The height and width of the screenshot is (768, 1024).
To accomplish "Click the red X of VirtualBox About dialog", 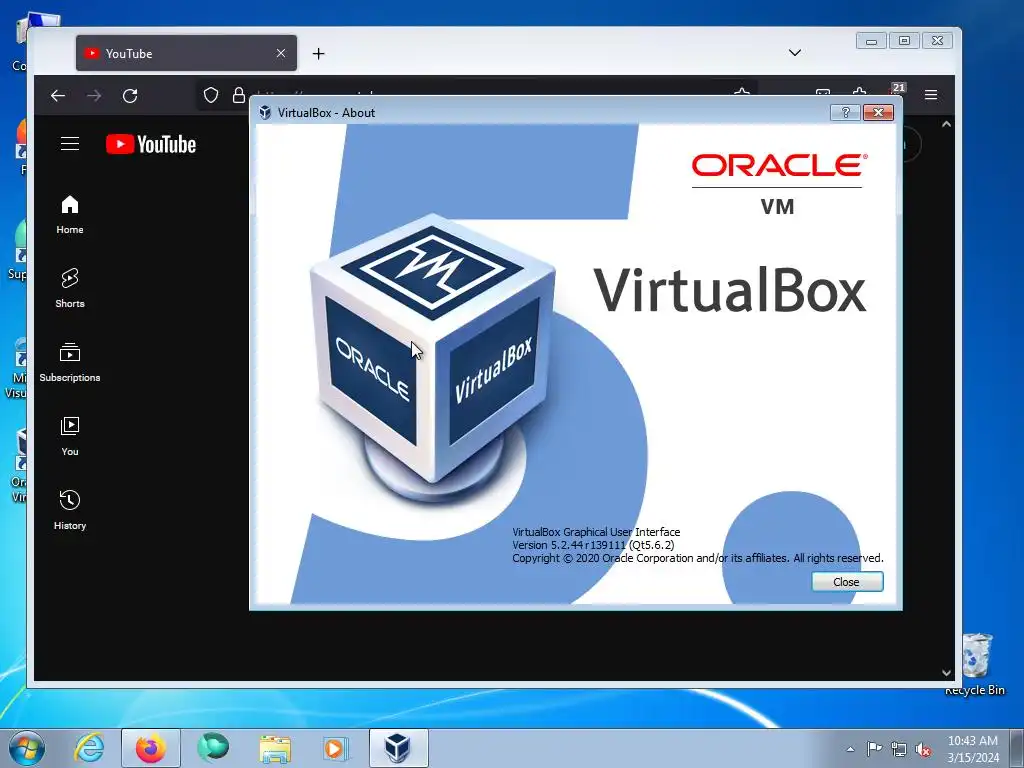I will (878, 112).
